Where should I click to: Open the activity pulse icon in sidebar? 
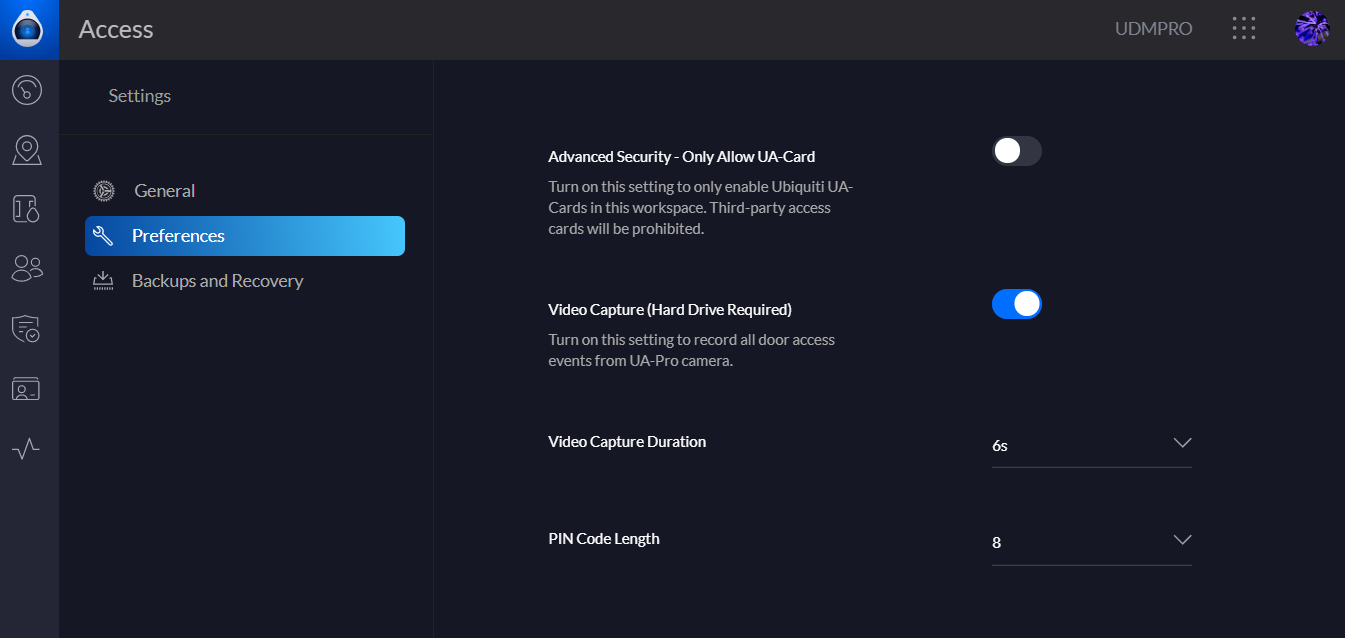[x=27, y=448]
